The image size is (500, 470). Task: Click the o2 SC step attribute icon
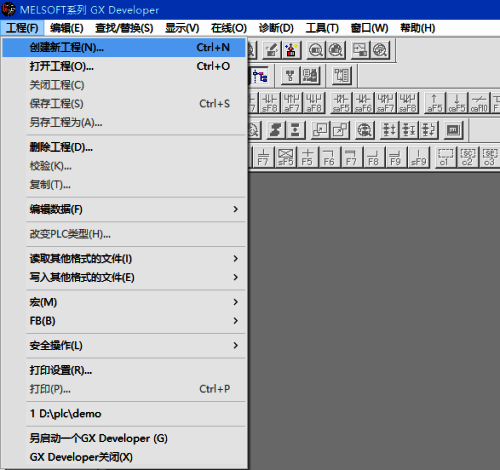click(467, 157)
